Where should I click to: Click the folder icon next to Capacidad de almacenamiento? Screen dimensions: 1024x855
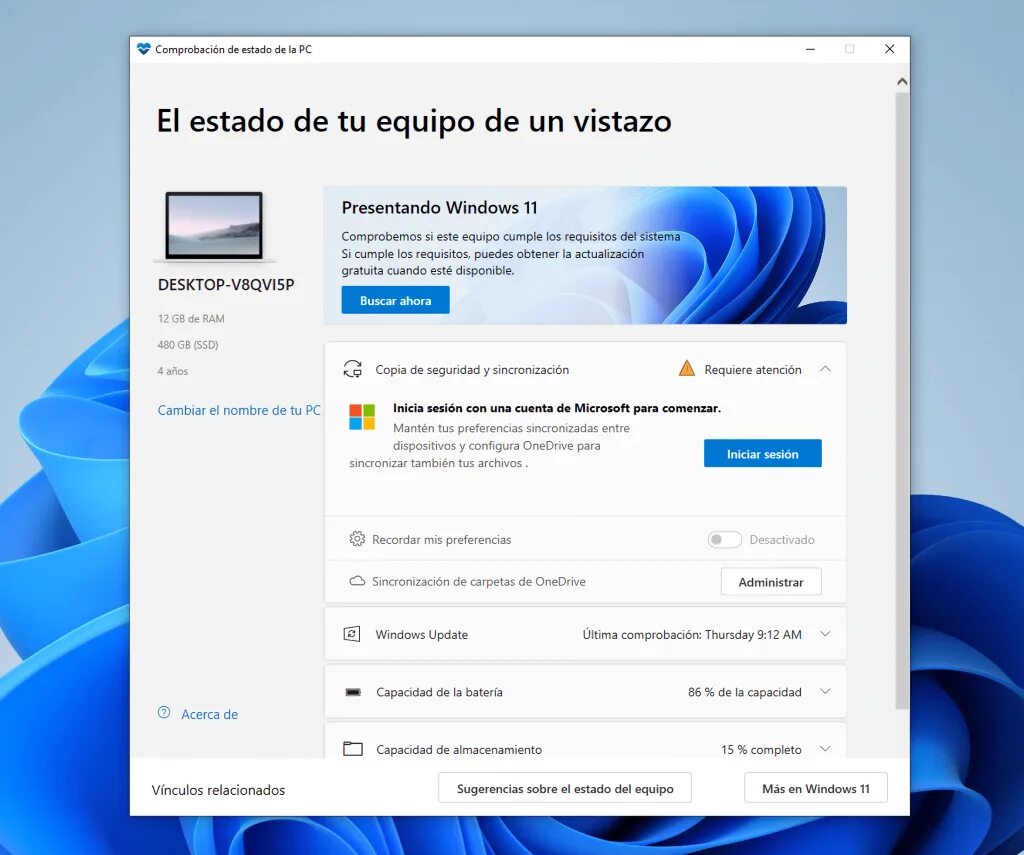353,749
